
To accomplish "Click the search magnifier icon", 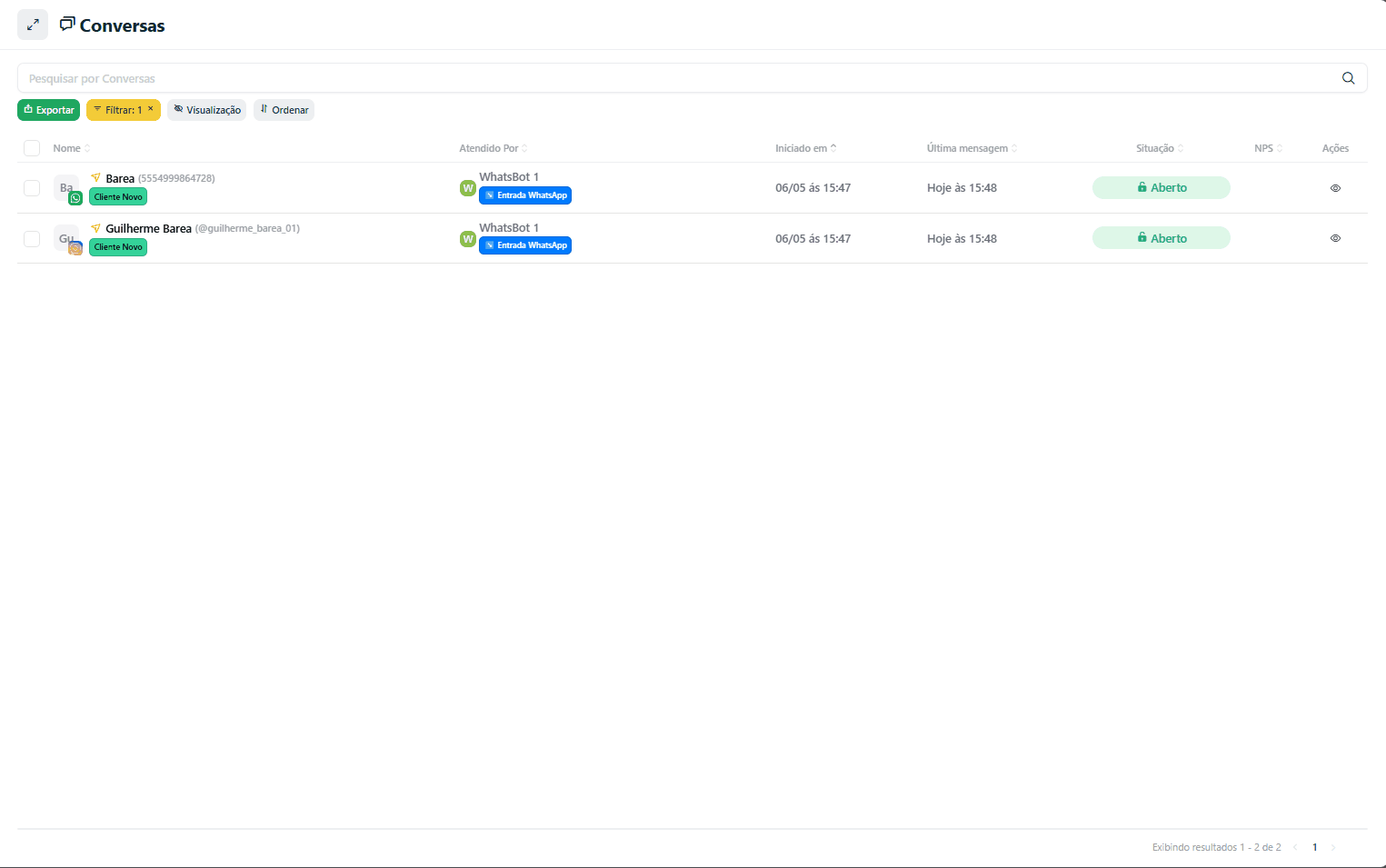I will [1348, 78].
